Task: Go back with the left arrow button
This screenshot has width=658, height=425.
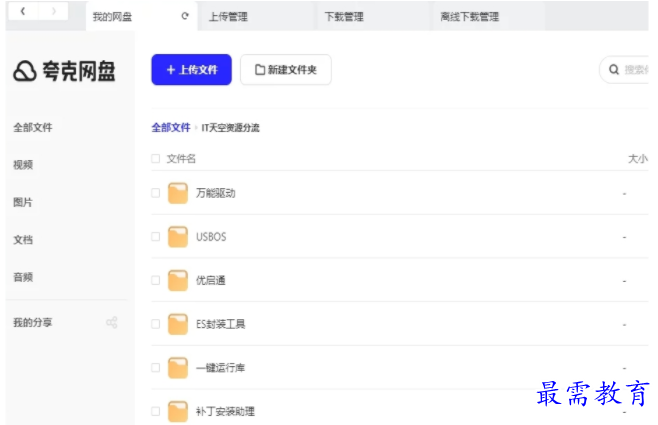Action: point(23,11)
